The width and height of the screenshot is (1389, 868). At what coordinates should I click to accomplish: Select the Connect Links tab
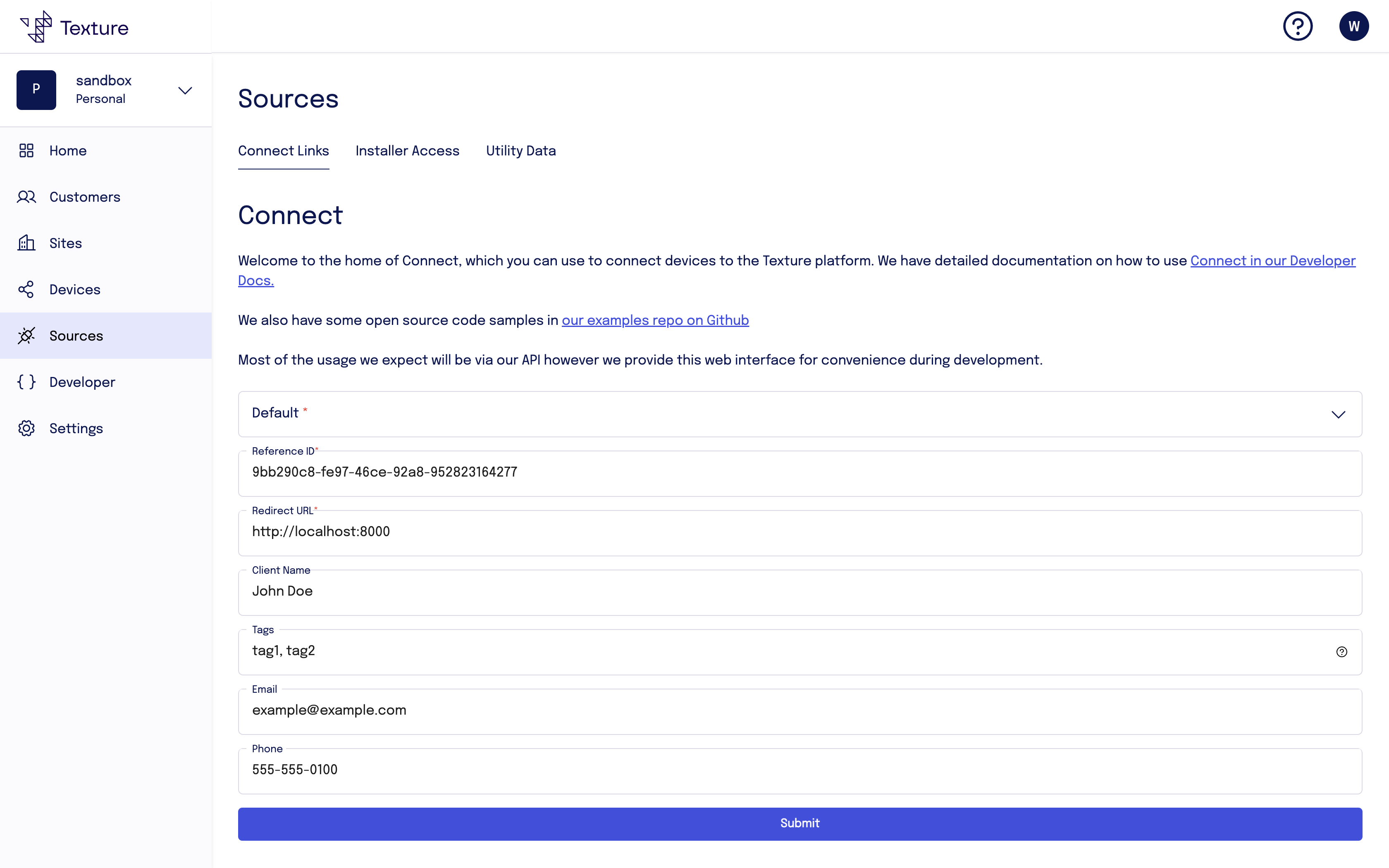284,151
